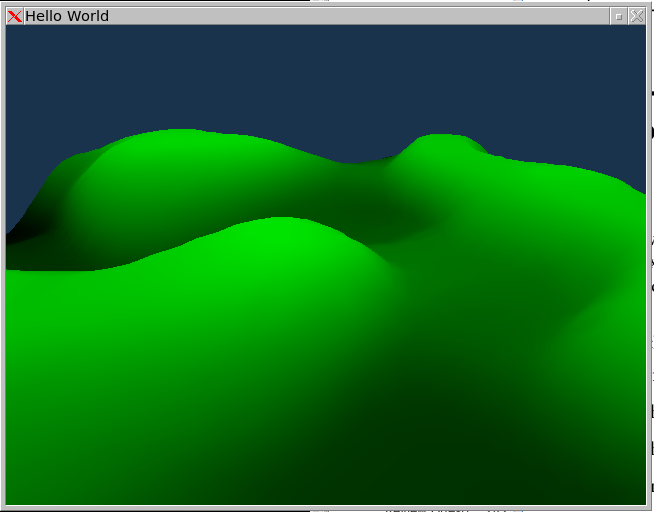Close the Hello World window
654x512 pixels.
coord(636,16)
